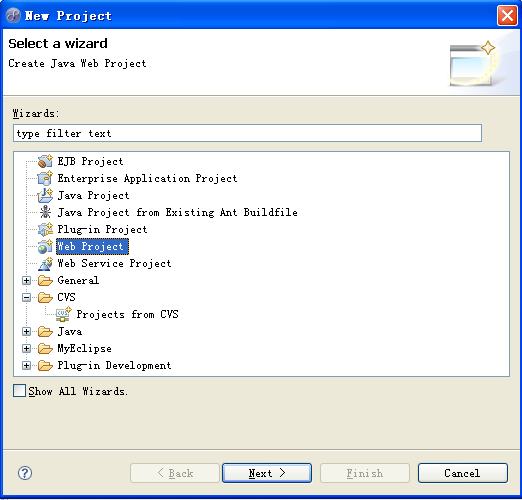Viewport: 522px width, 500px height.
Task: Click the Cancel button
Action: coord(463,473)
